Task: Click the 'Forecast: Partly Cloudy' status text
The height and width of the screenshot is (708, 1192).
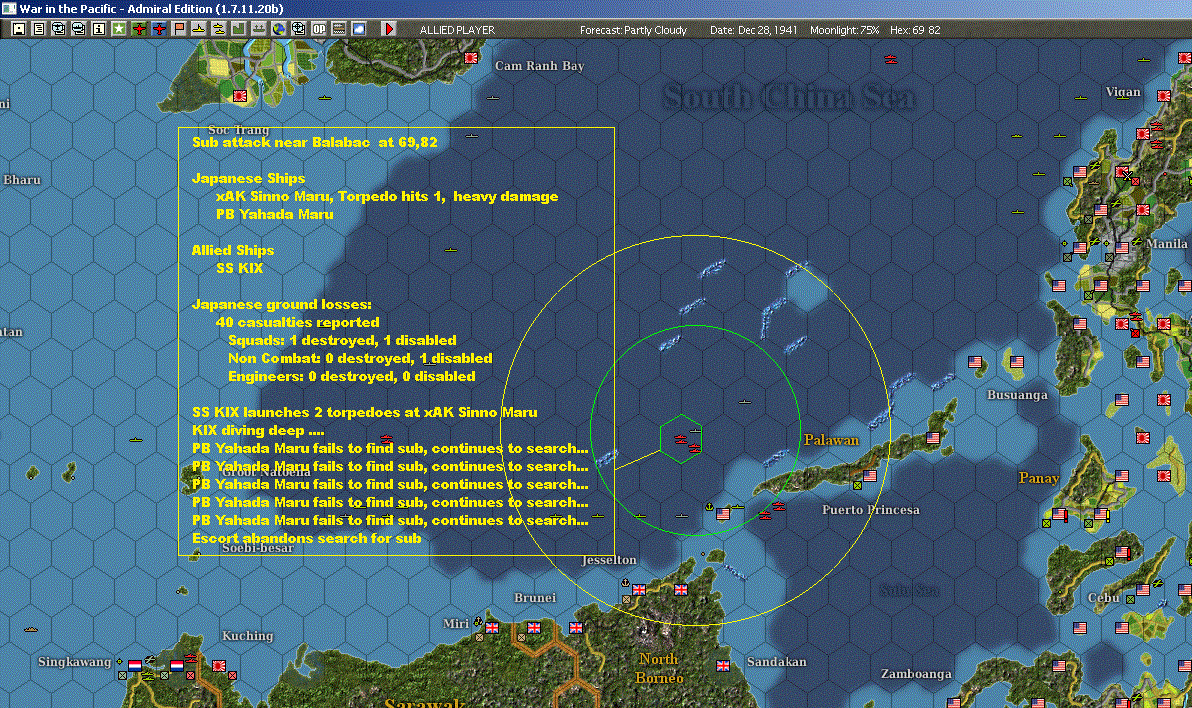Action: [632, 30]
